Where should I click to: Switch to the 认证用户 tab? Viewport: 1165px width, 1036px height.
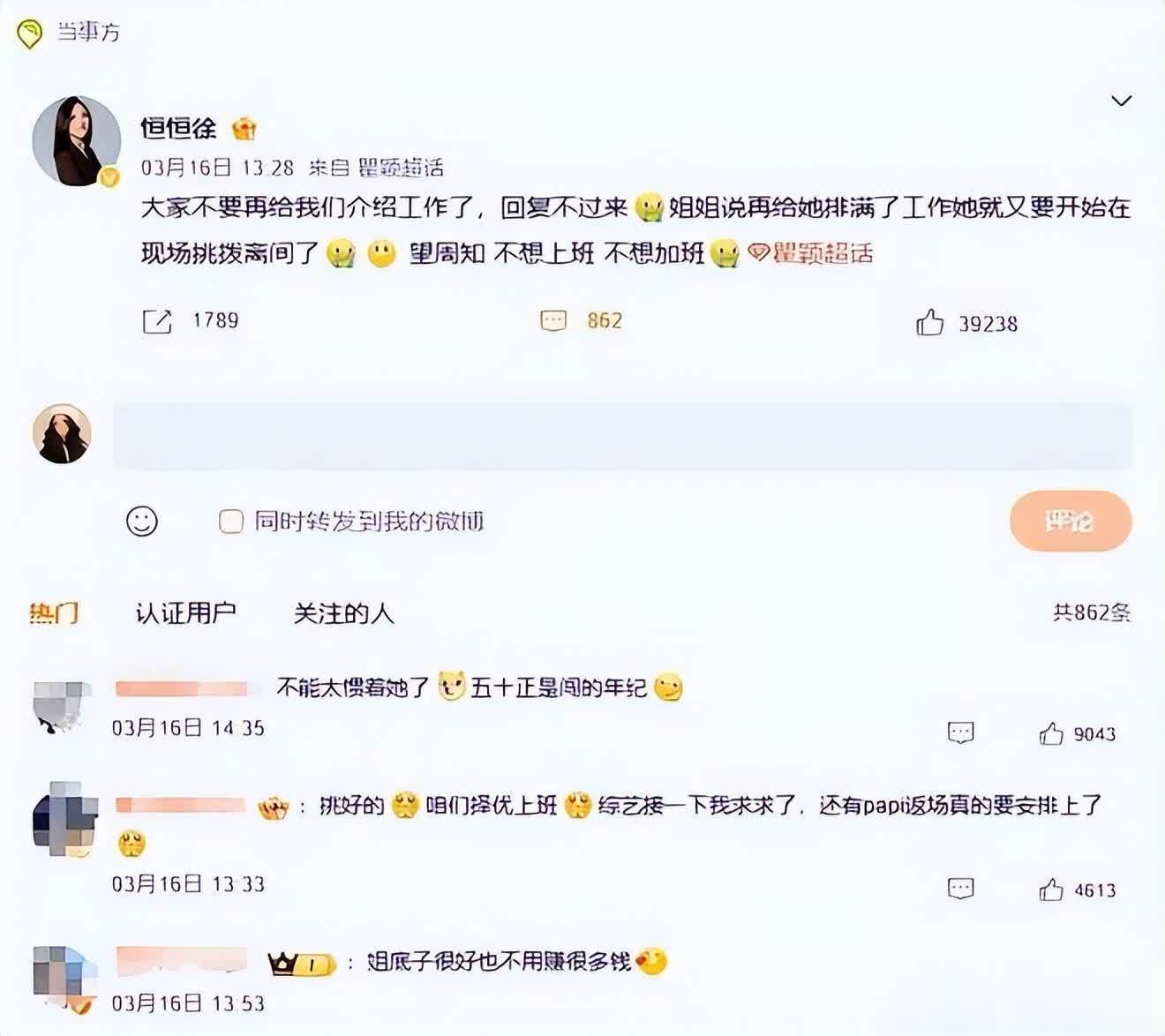click(185, 612)
